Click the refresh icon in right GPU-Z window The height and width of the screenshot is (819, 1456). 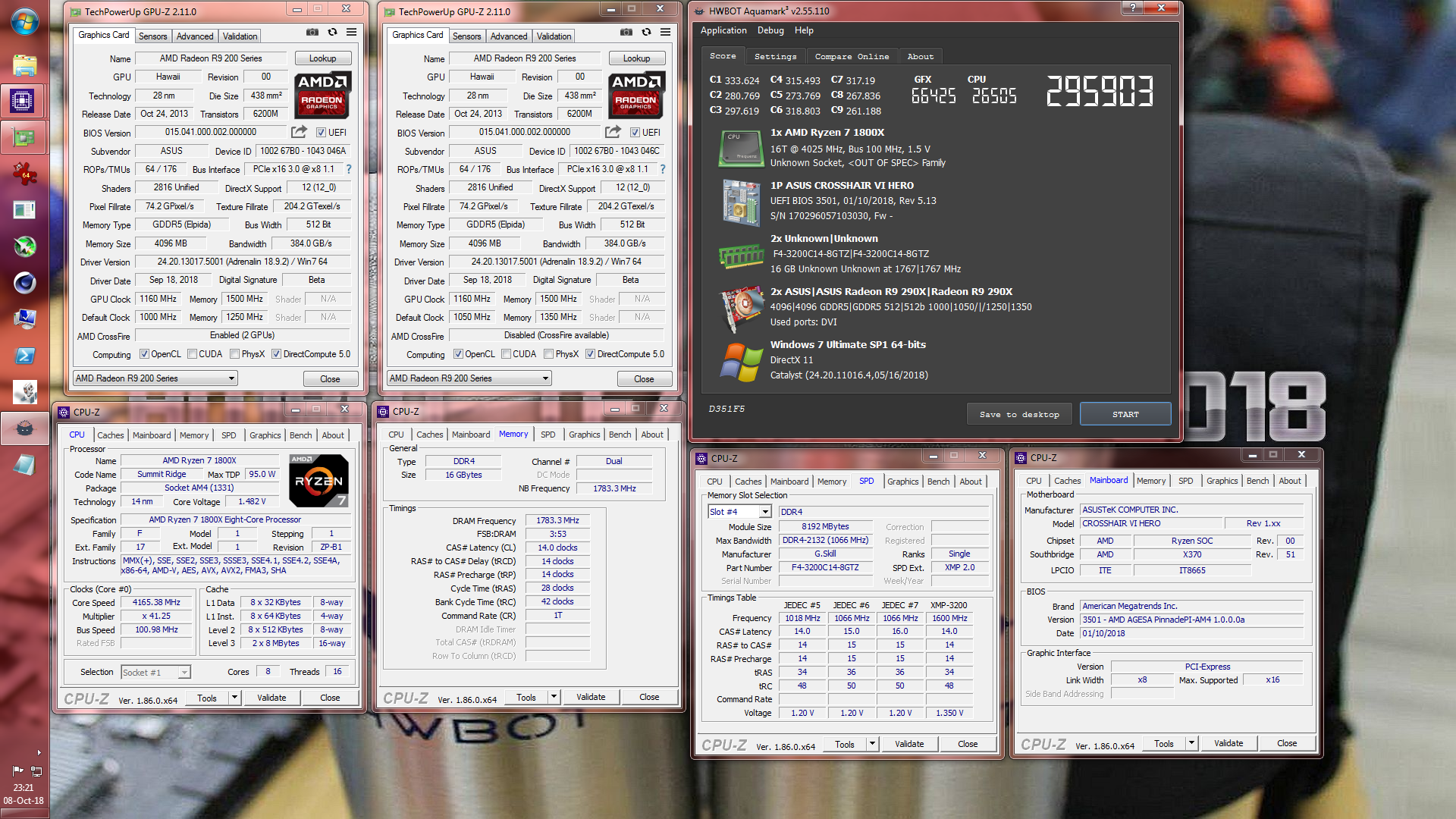tap(646, 33)
